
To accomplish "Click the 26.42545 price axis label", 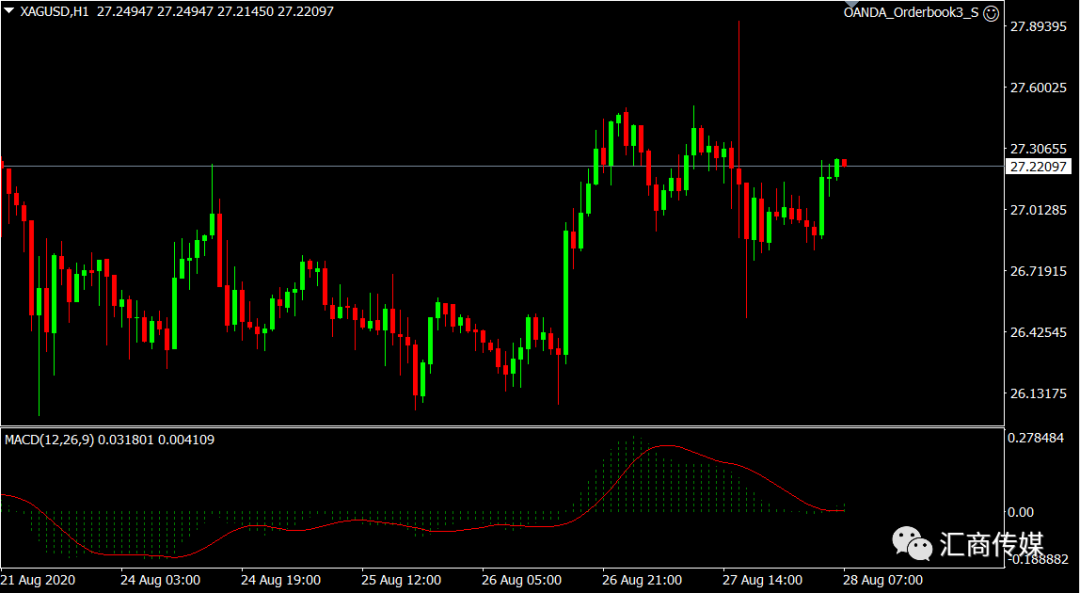I will [x=1038, y=332].
